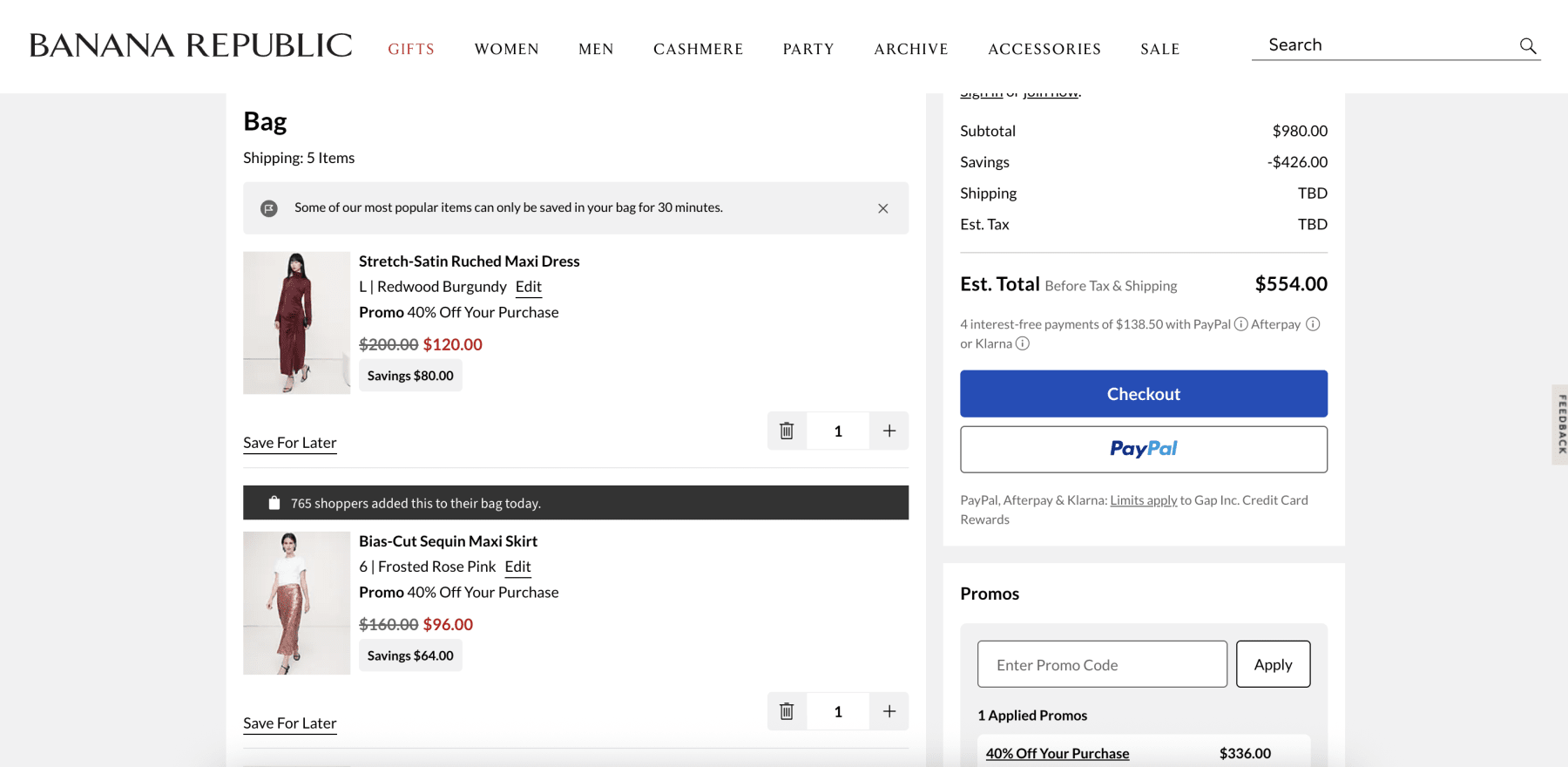Edit the Frosted Rose Pink skirt options
The width and height of the screenshot is (1568, 767).
point(517,567)
